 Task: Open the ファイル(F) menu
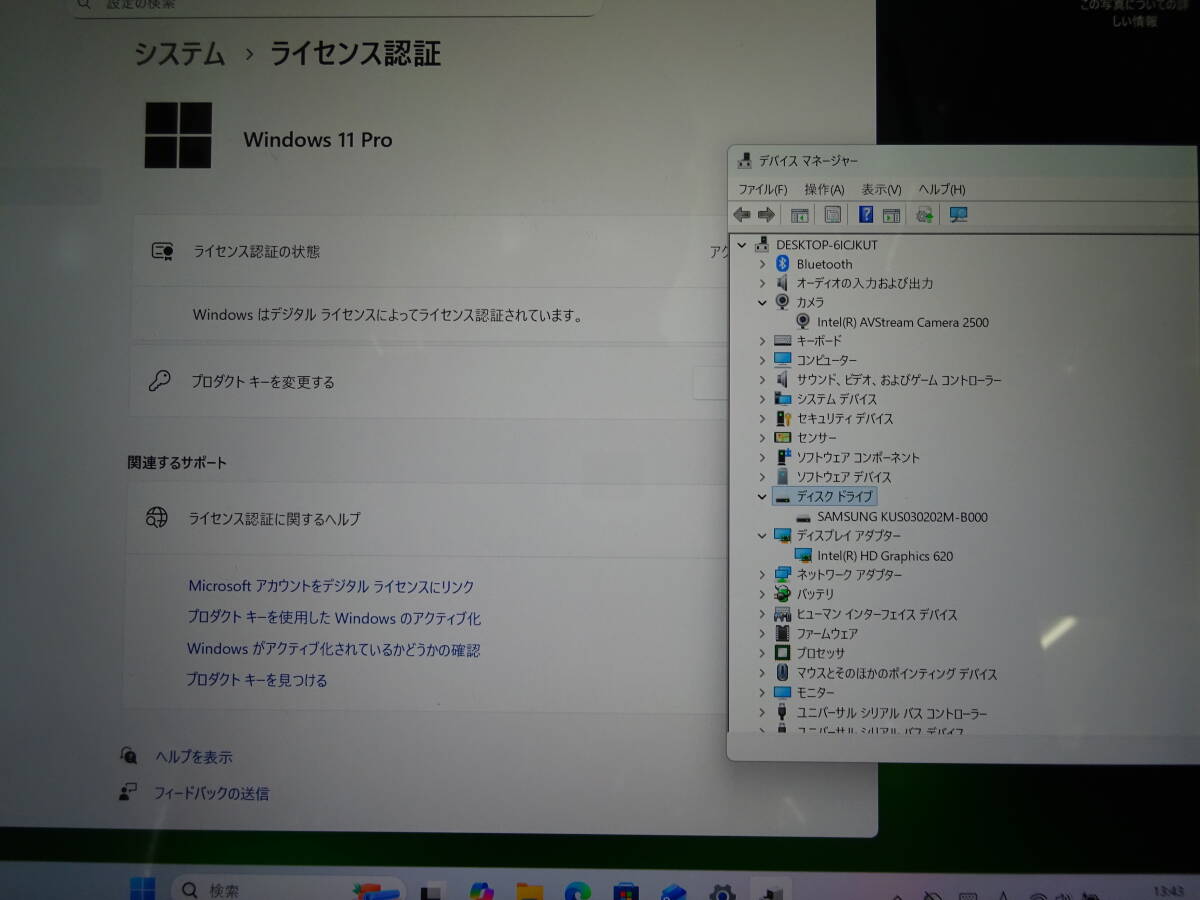tap(763, 189)
